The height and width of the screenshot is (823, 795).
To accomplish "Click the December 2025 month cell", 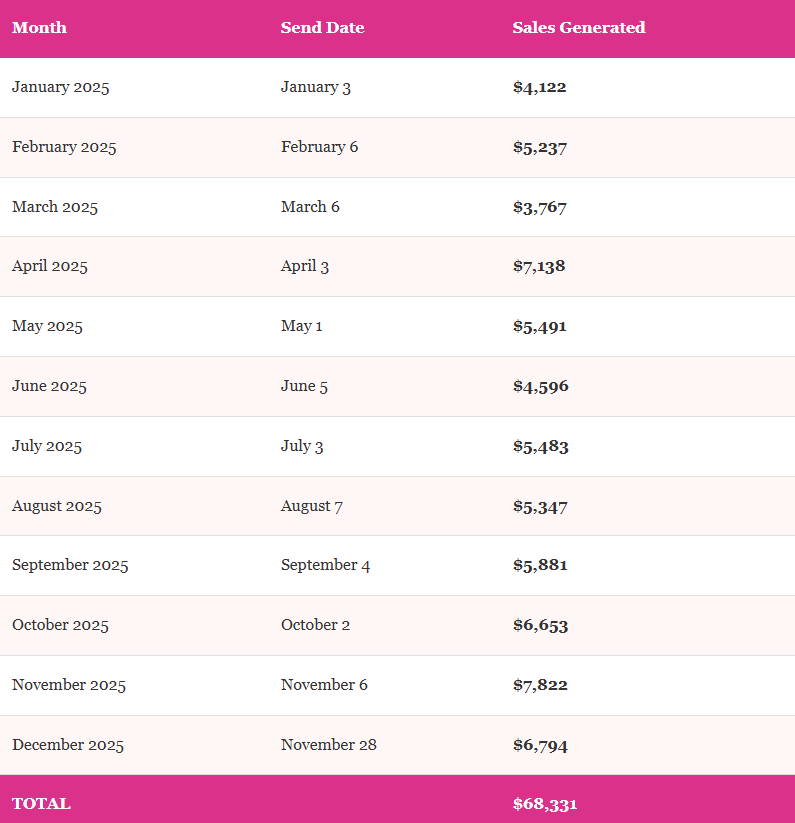I will (x=68, y=745).
